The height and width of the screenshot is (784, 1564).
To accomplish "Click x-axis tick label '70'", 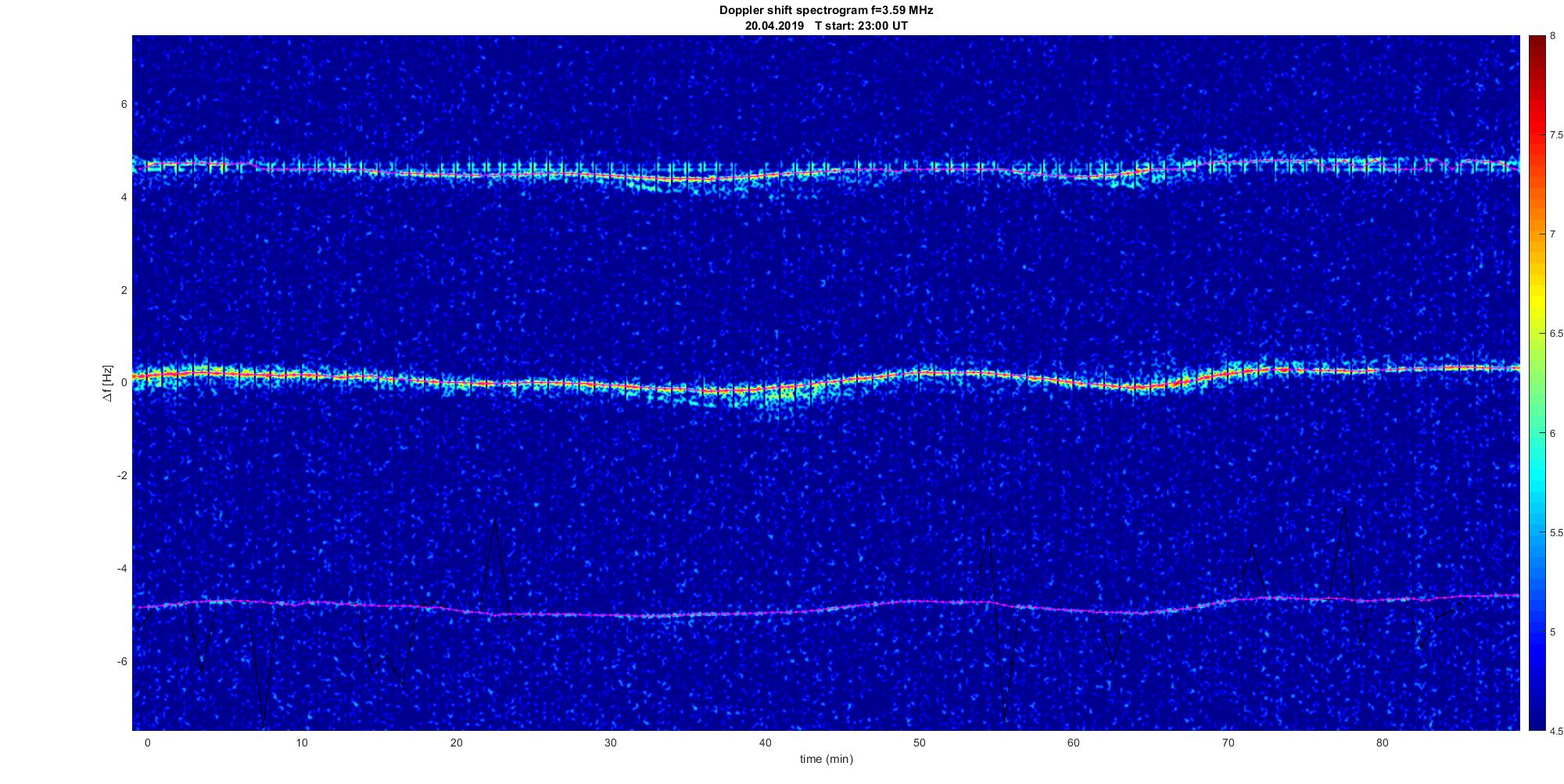I will tap(1228, 743).
